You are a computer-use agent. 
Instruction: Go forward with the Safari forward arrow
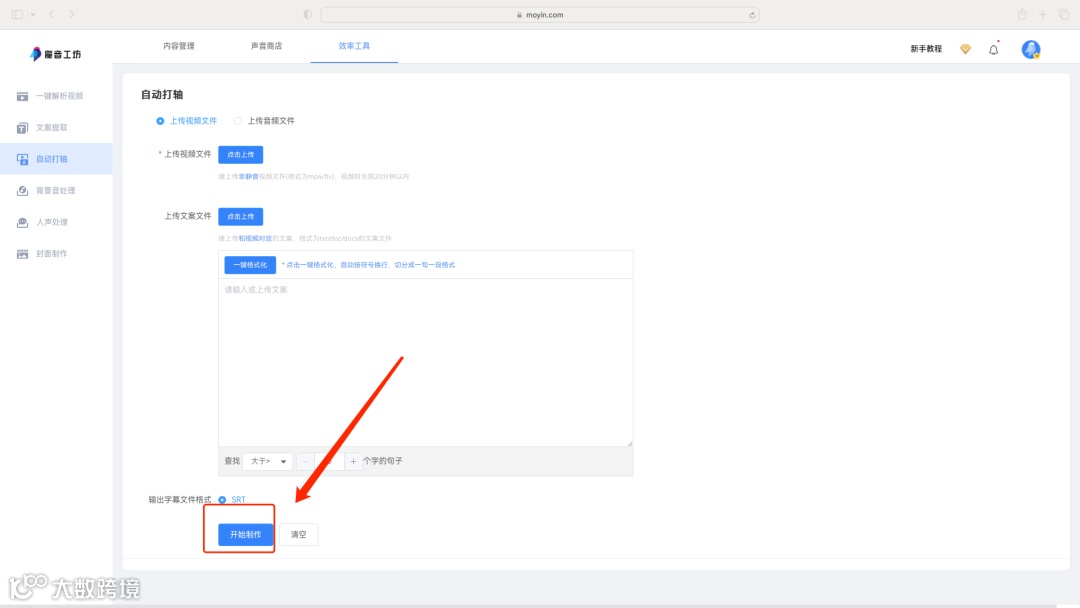coord(71,14)
